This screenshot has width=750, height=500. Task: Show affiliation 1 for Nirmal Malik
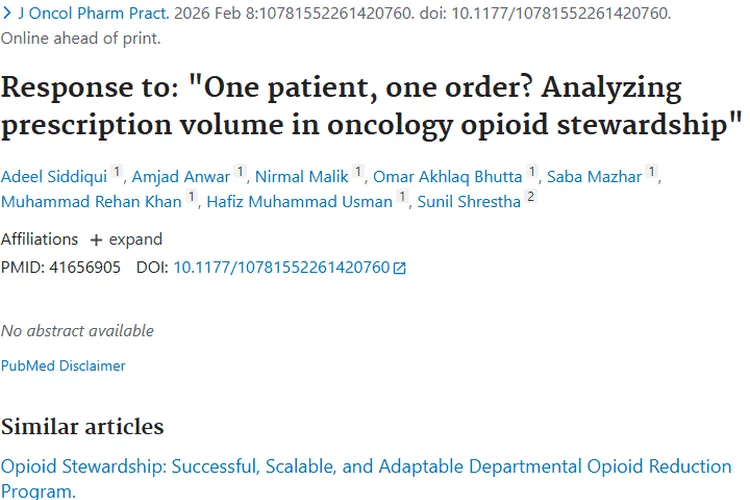(x=360, y=172)
